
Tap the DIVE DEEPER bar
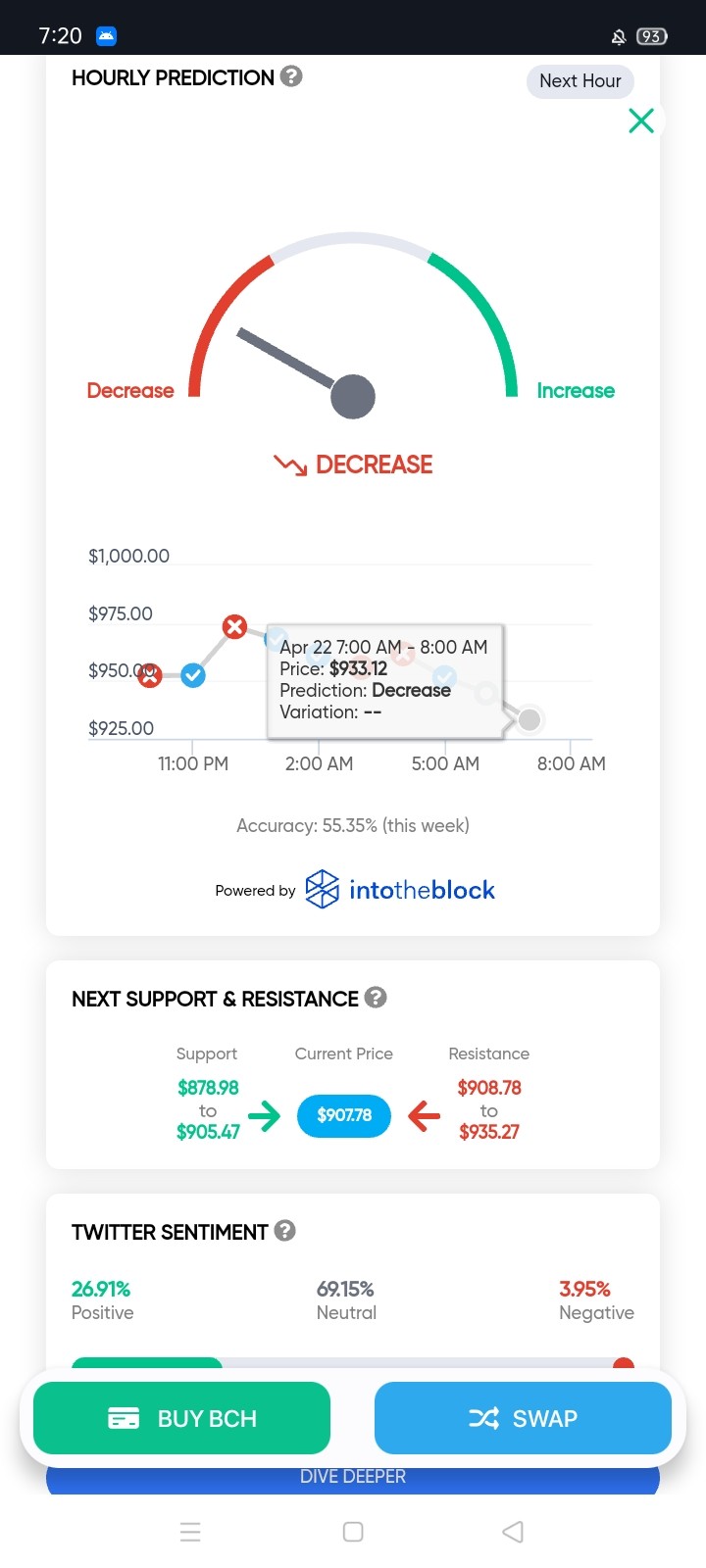pos(353,1478)
